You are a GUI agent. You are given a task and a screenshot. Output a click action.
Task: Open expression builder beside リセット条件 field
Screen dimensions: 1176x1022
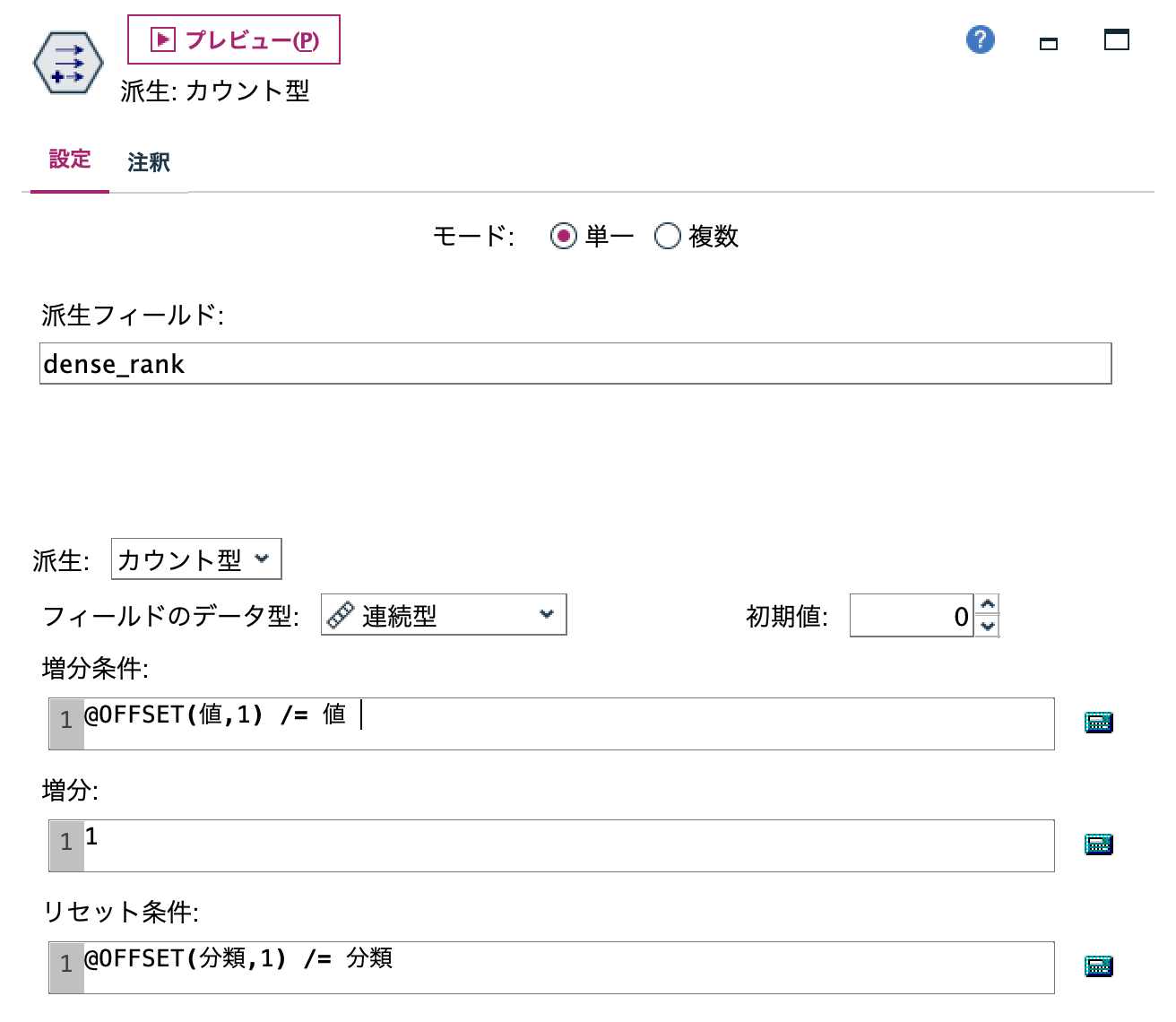point(1100,966)
